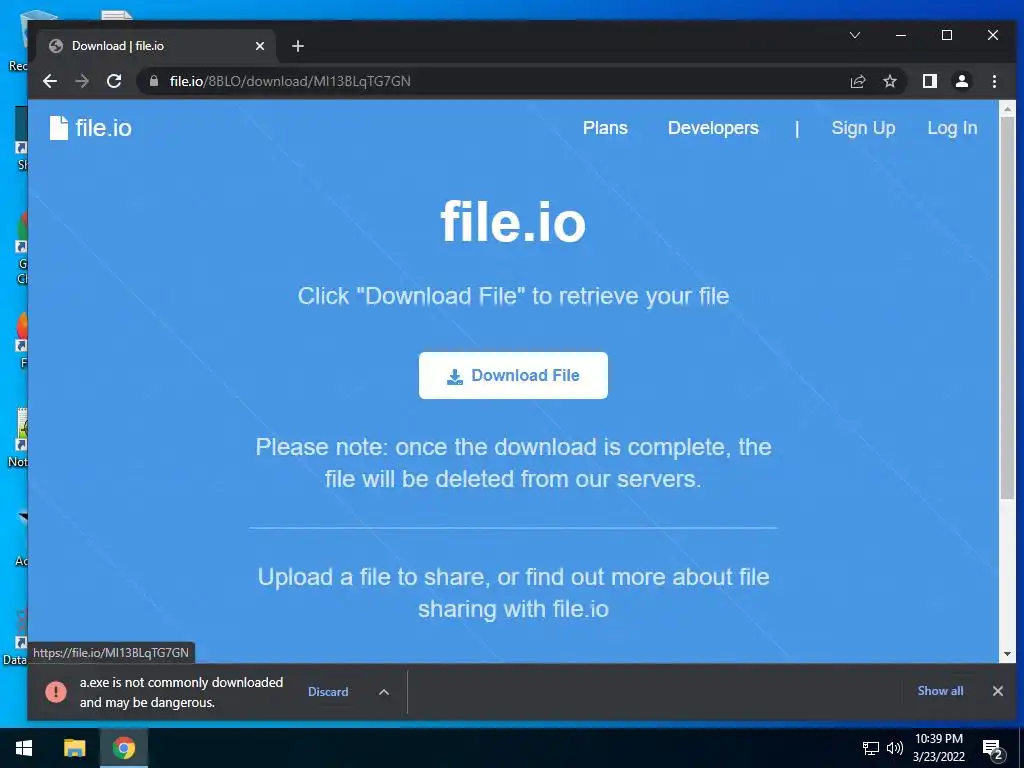Image resolution: width=1024 pixels, height=768 pixels.
Task: Close the downloads bar
Action: point(997,691)
